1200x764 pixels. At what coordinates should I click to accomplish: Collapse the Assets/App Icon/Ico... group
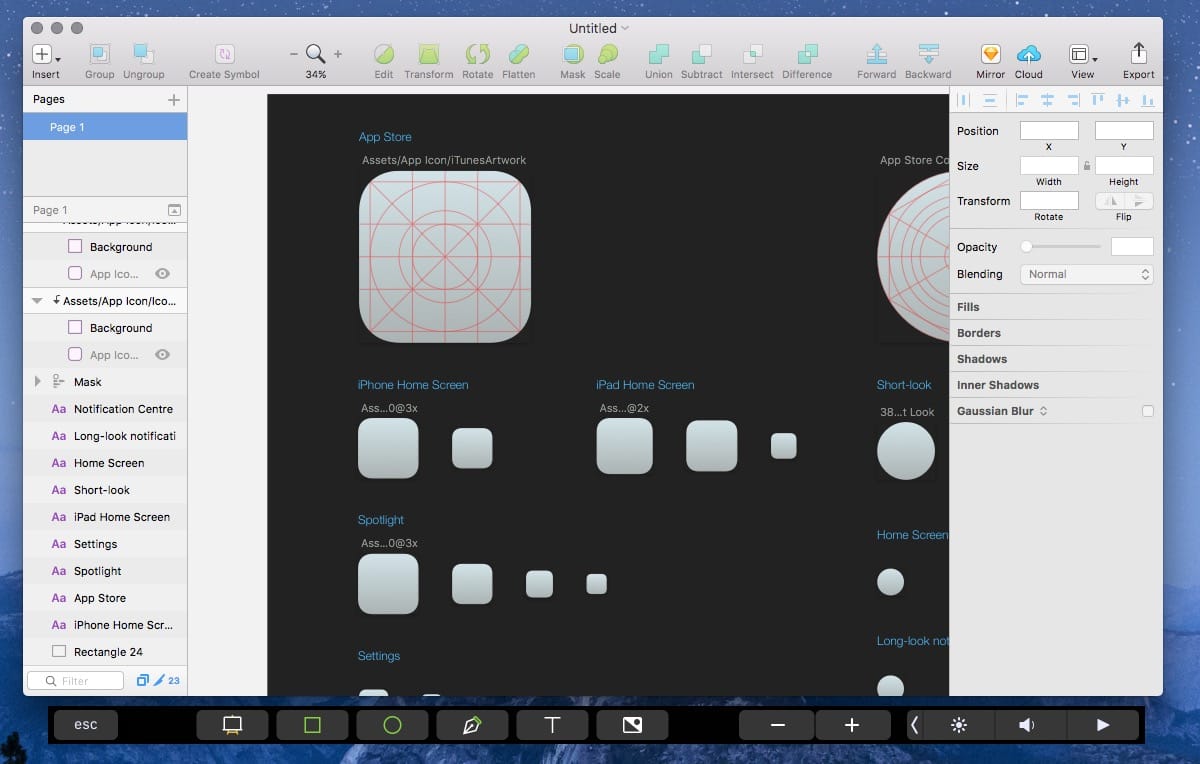tap(38, 300)
